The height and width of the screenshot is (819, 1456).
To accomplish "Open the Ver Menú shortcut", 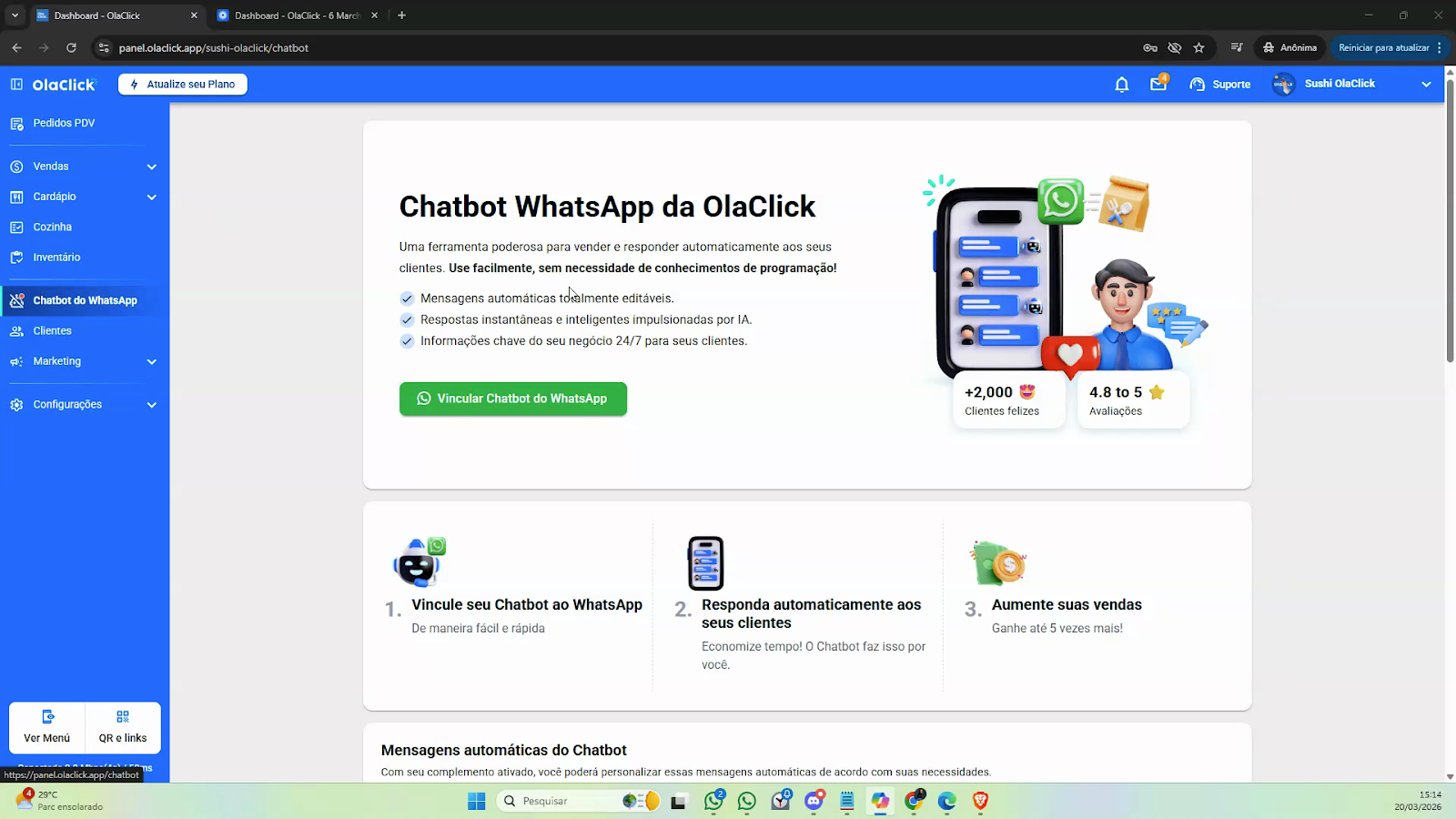I will tap(47, 727).
